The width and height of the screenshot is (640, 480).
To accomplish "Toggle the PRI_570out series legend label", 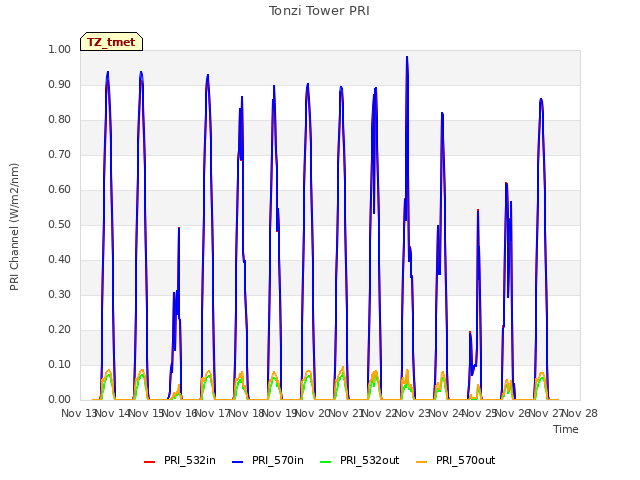I will coord(465,460).
